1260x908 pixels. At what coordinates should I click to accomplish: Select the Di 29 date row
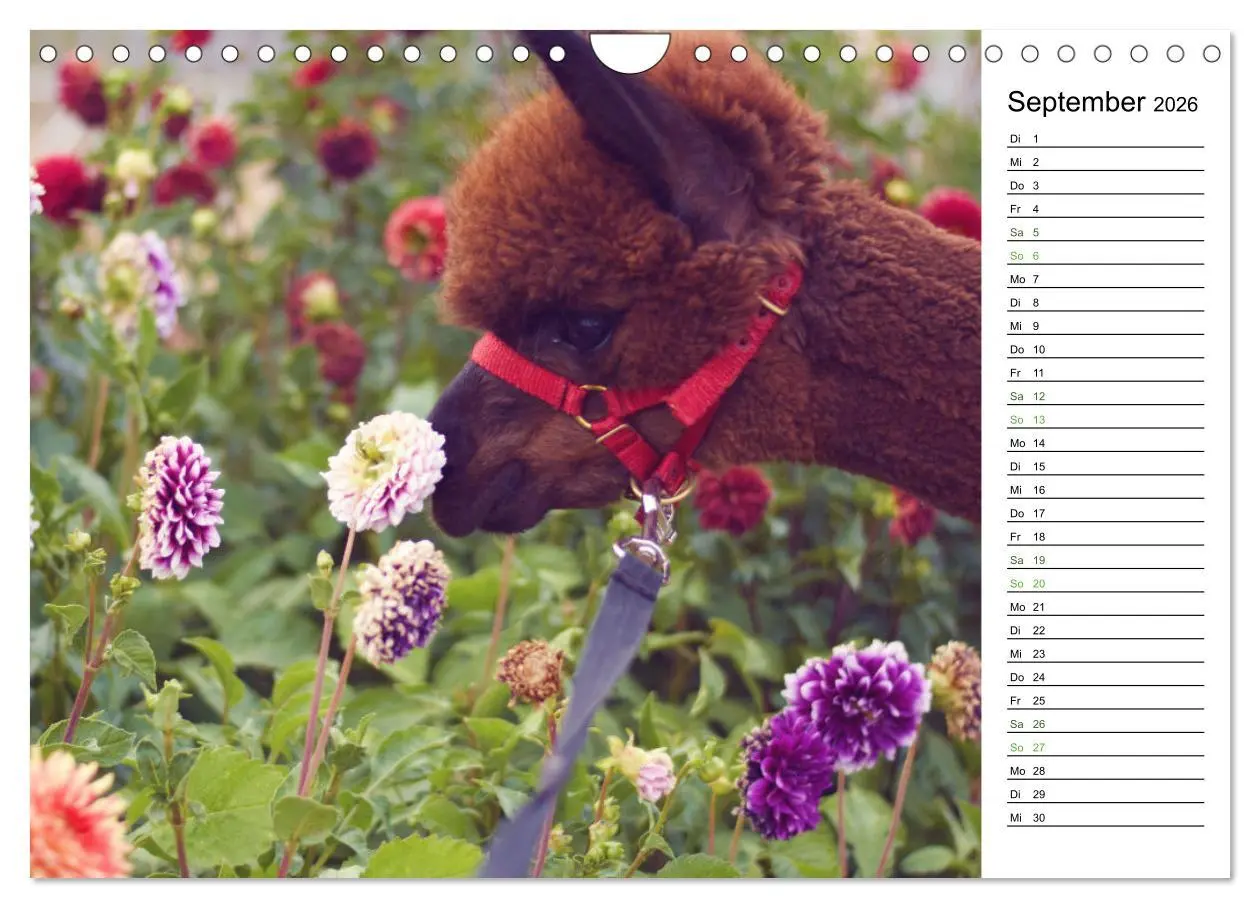[x=1105, y=792]
